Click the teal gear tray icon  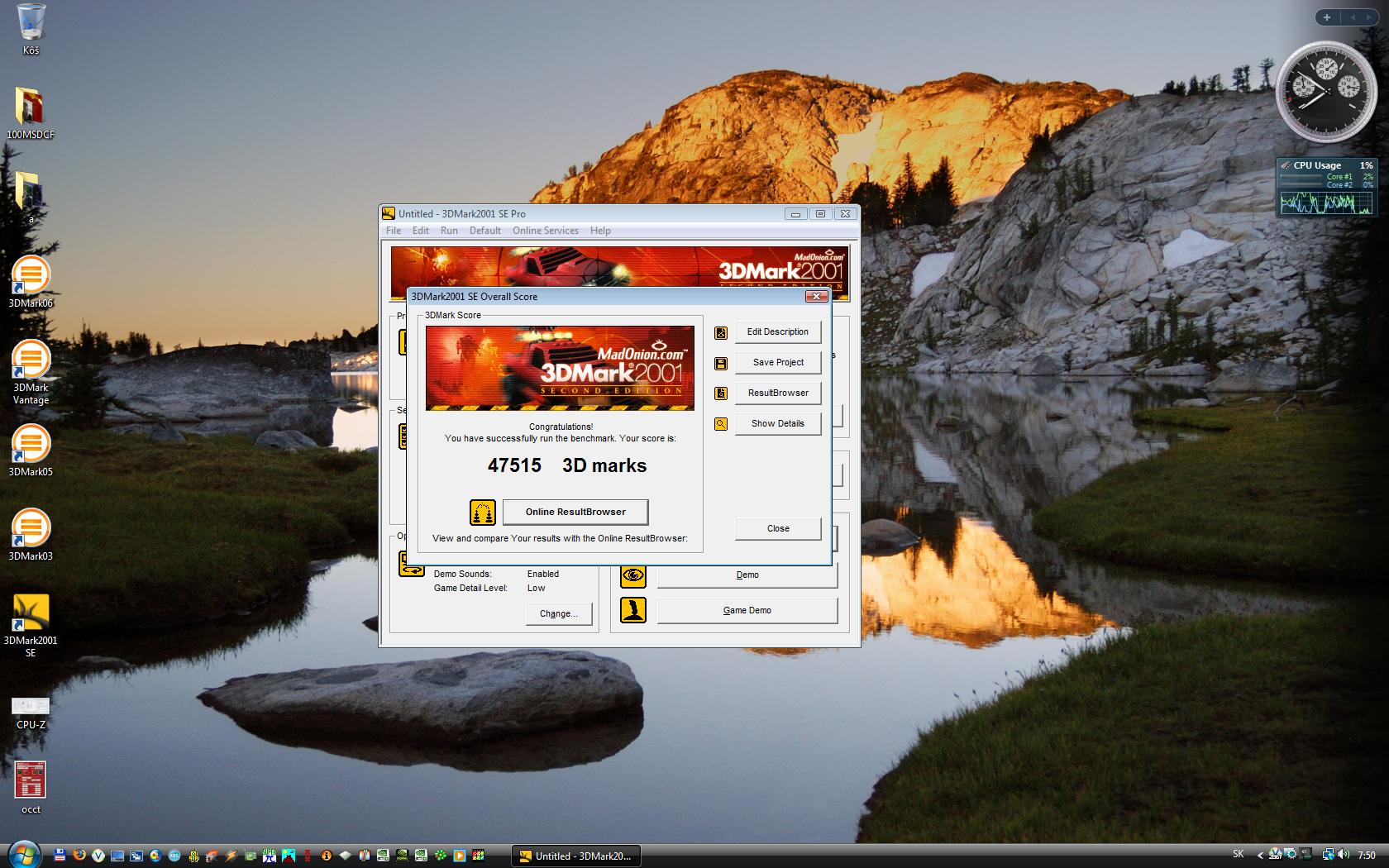coord(1291,853)
